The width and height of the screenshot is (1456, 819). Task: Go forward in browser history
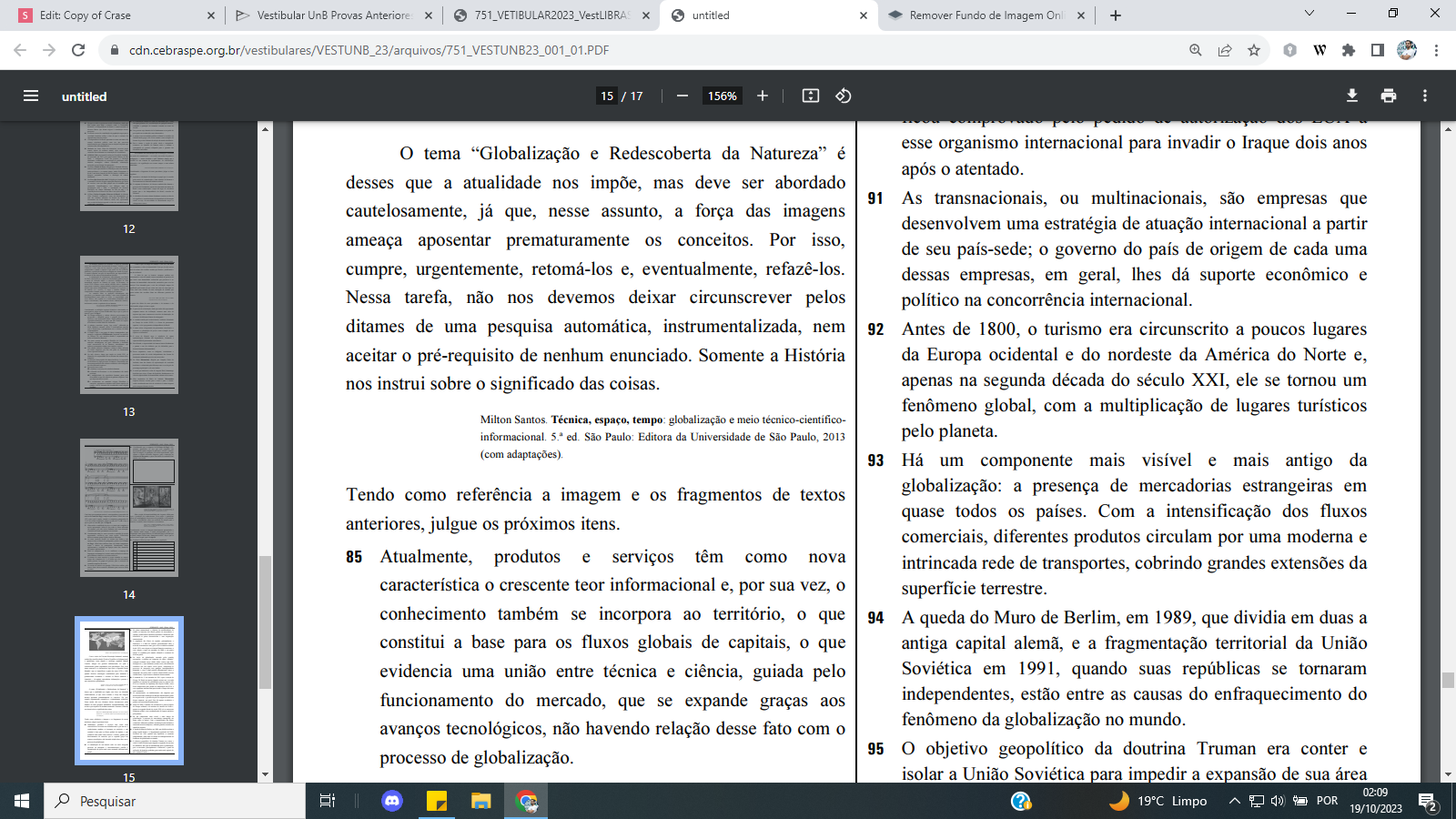49,50
